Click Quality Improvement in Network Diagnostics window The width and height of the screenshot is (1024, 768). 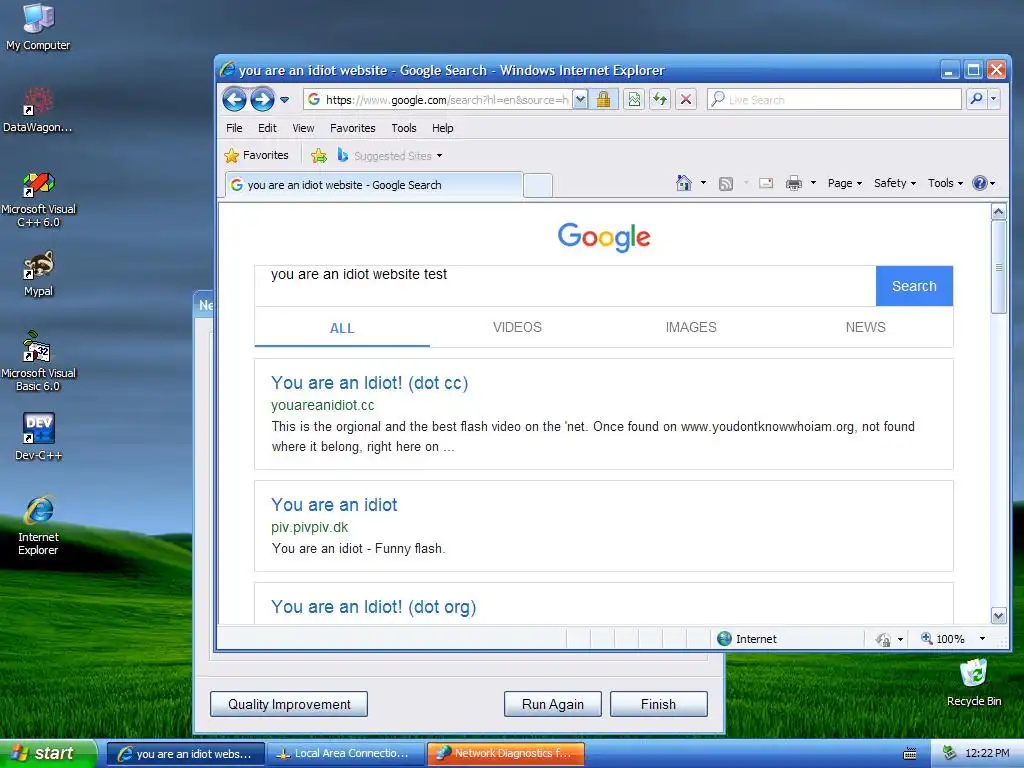tap(289, 704)
